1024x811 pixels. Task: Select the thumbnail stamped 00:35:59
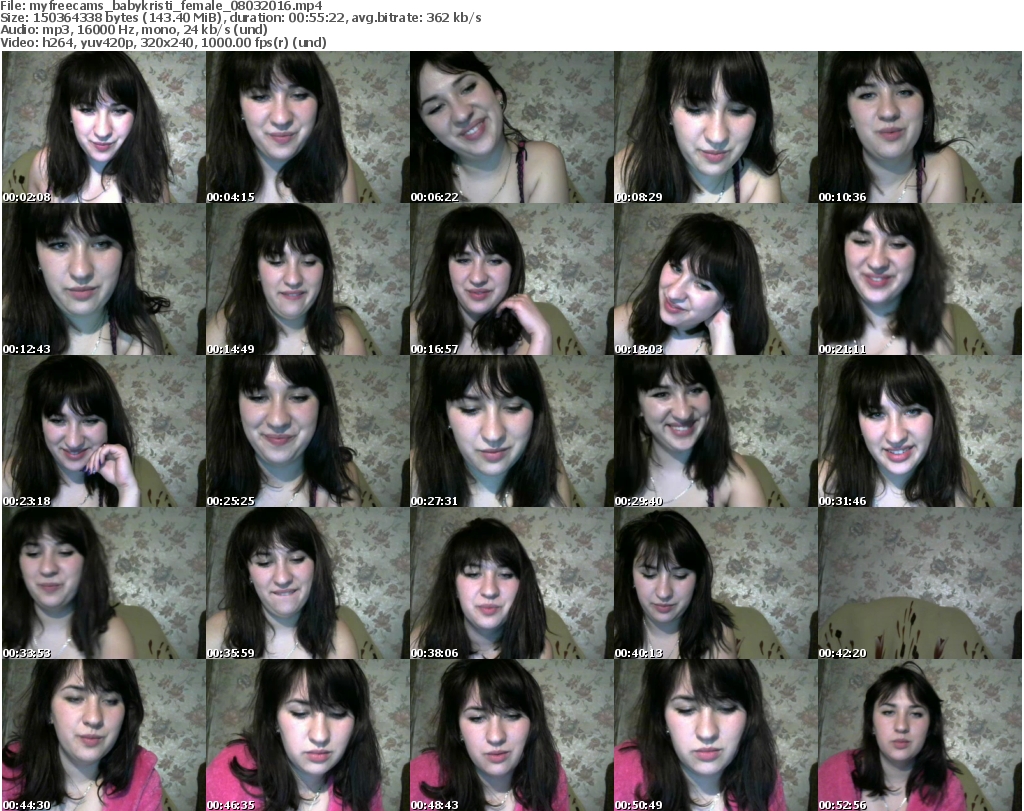(308, 584)
